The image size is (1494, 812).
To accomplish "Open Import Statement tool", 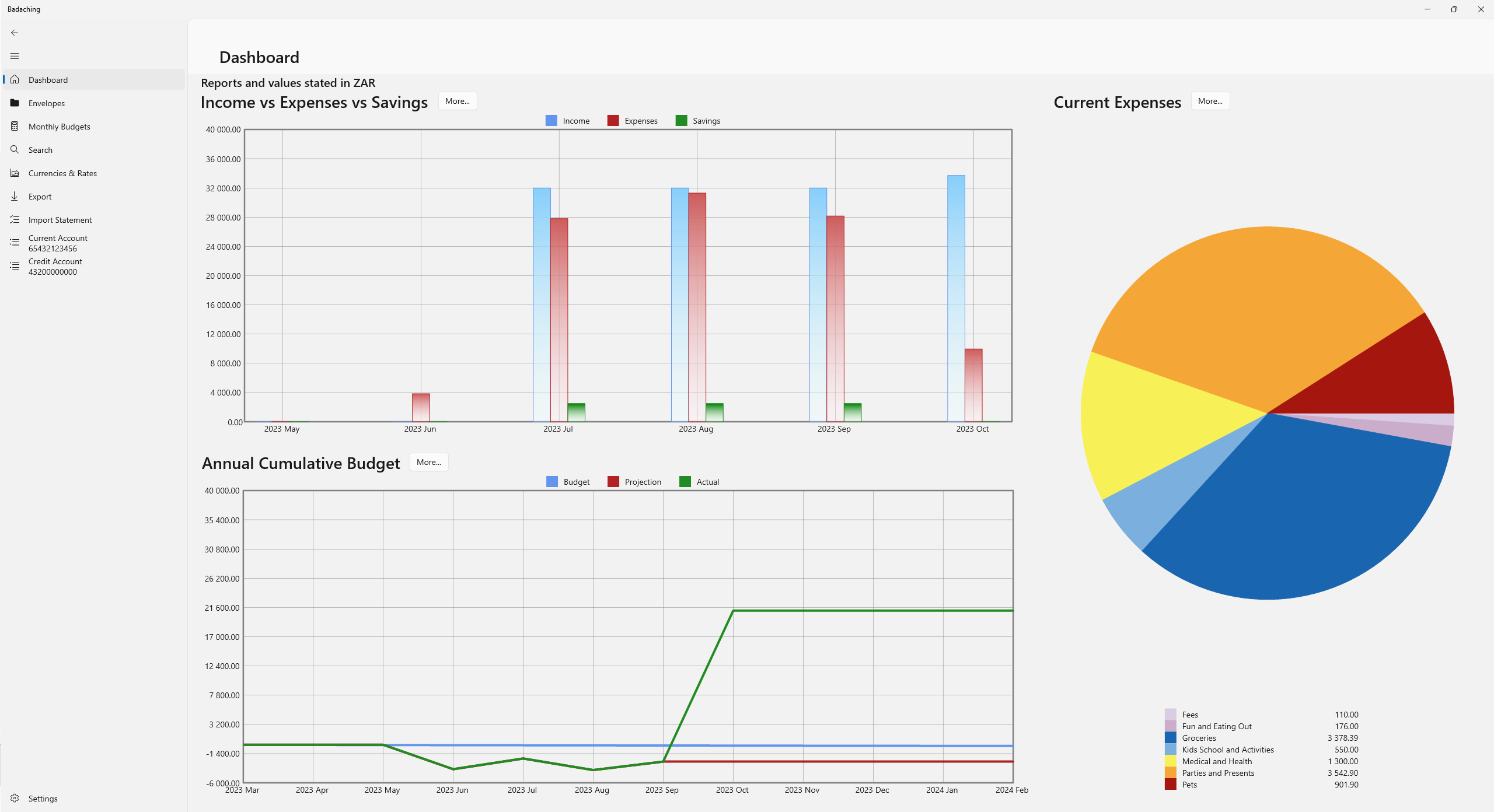I will (60, 219).
